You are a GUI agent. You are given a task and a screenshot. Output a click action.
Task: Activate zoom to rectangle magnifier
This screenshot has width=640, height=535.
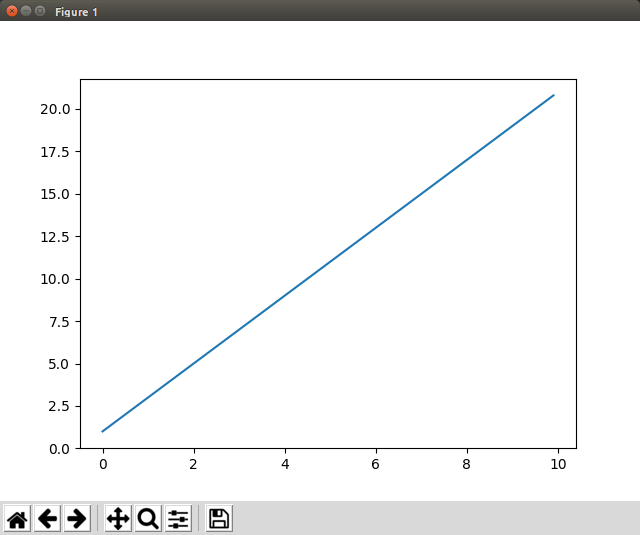(x=148, y=519)
